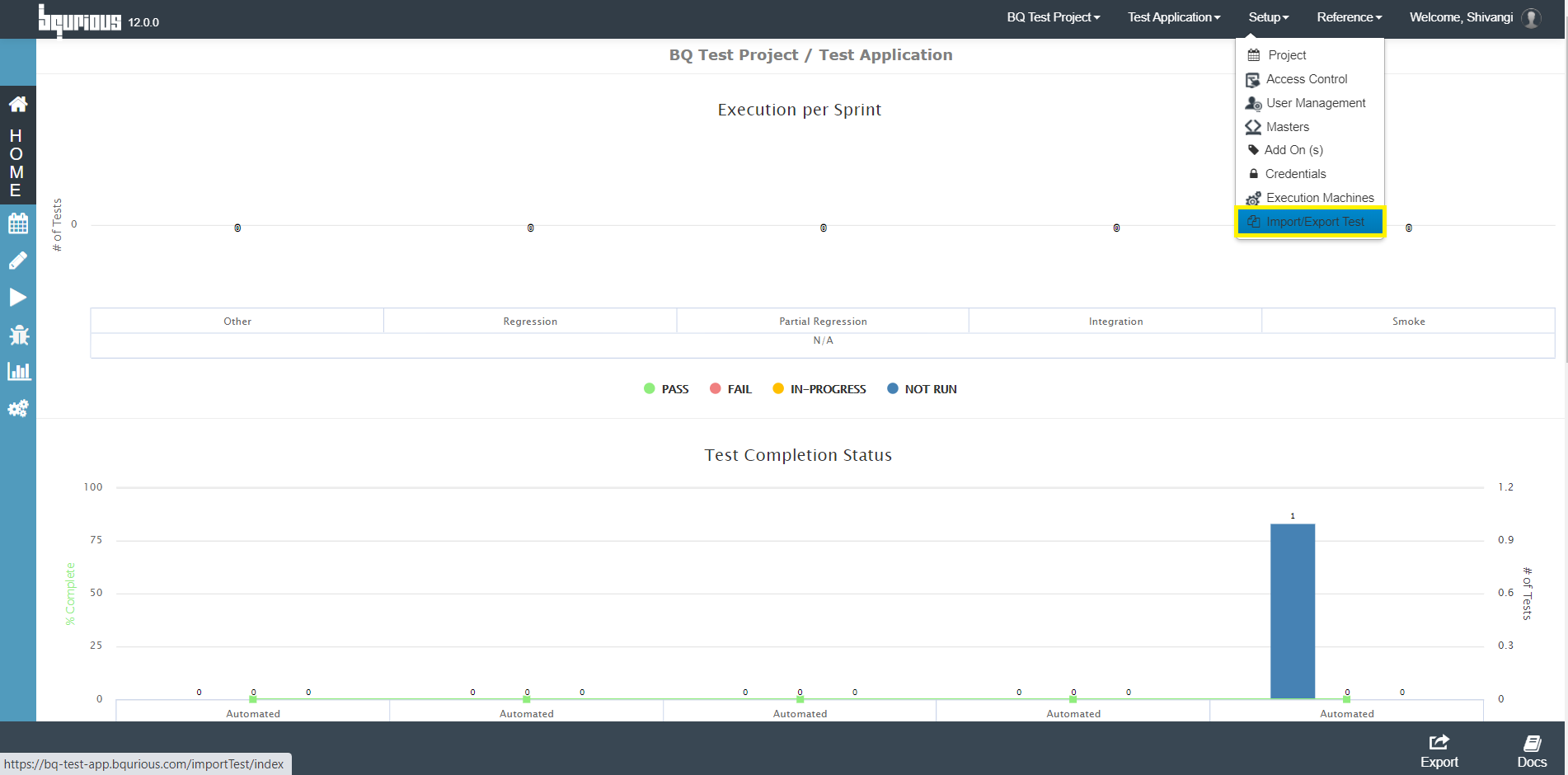The height and width of the screenshot is (775, 1568).
Task: Click the IN-PROGRESS orange legend swatch
Action: click(778, 389)
